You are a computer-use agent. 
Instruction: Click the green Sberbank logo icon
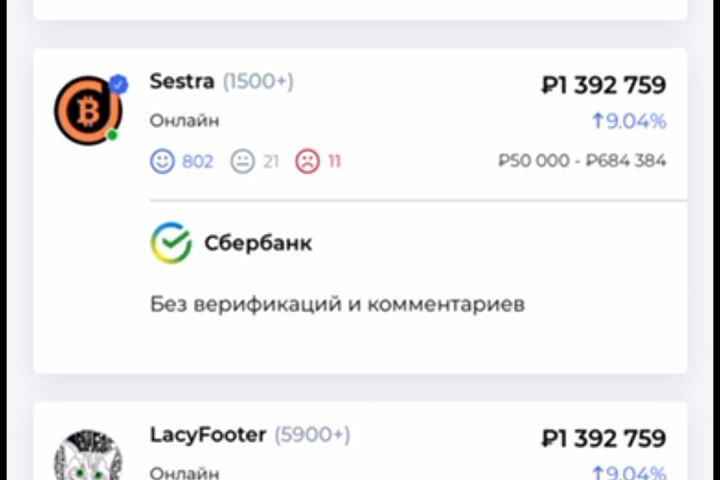[x=171, y=243]
